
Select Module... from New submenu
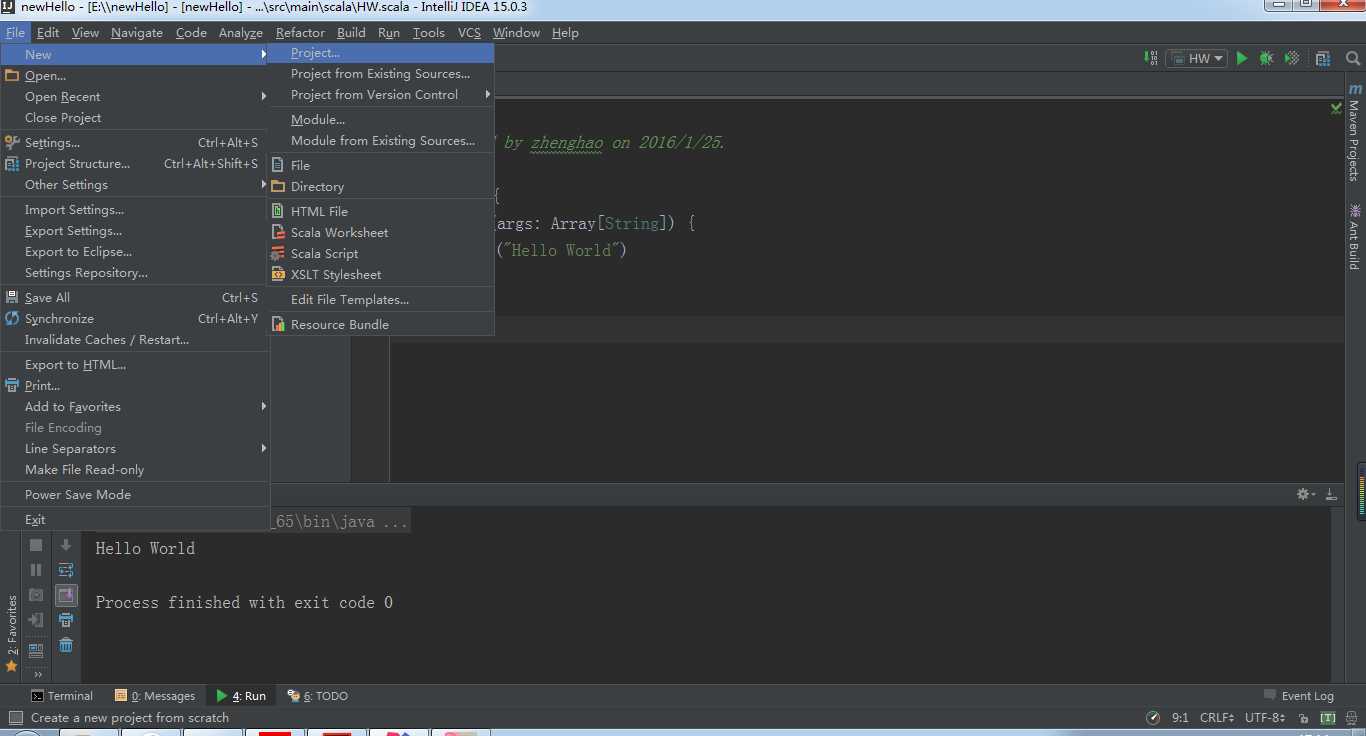[x=381, y=120]
